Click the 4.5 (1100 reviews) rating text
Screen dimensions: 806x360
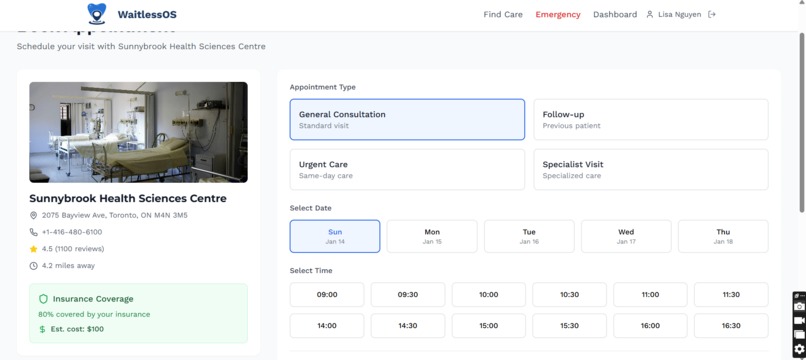click(73, 249)
